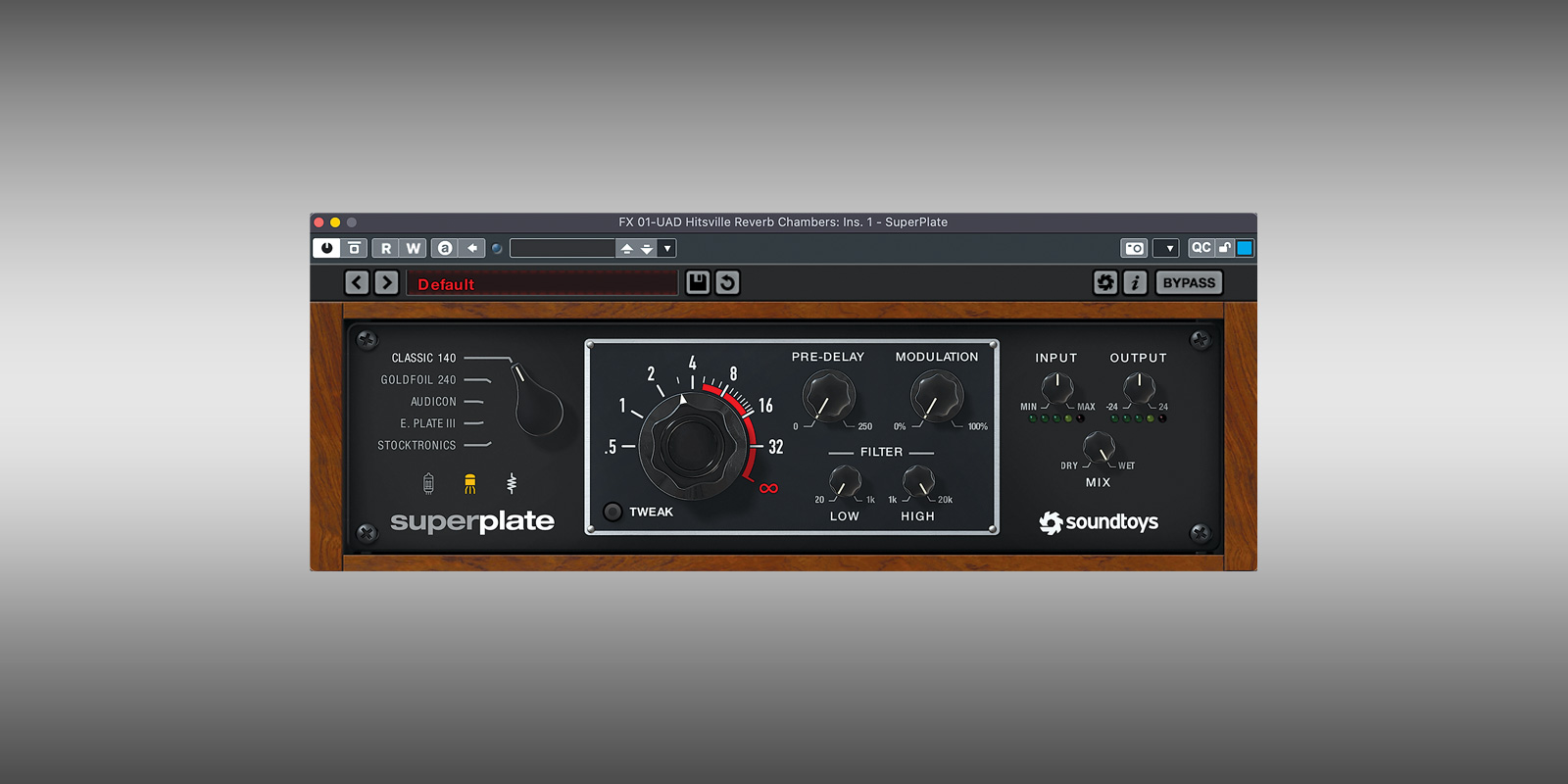This screenshot has width=1568, height=784.
Task: Close the plugin window with red button
Action: pos(319,222)
